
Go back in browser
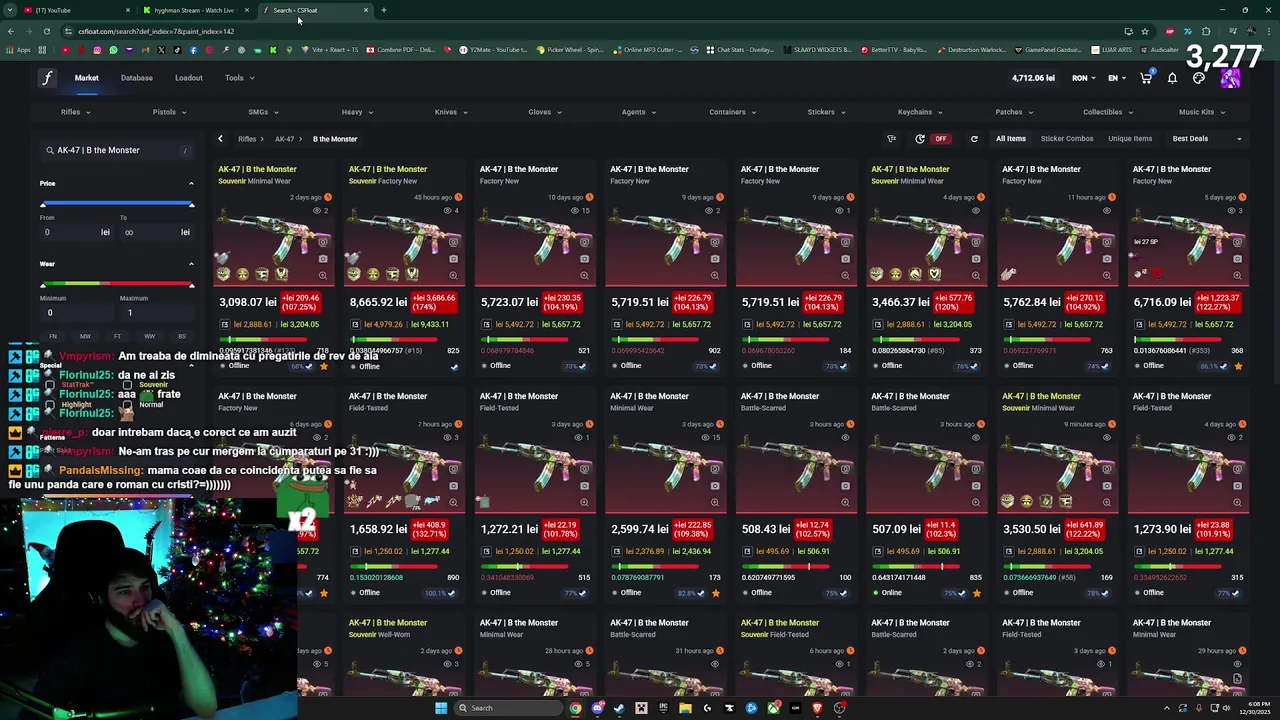pos(10,31)
